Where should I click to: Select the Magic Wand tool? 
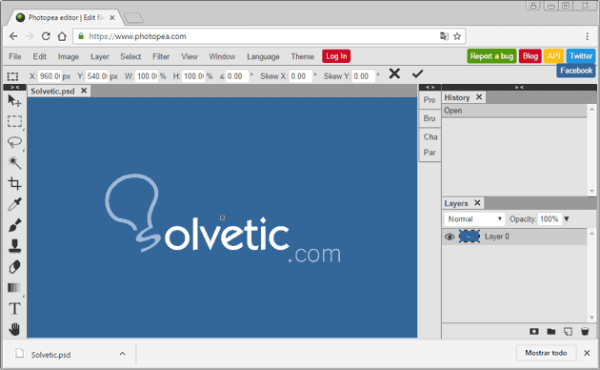15,163
